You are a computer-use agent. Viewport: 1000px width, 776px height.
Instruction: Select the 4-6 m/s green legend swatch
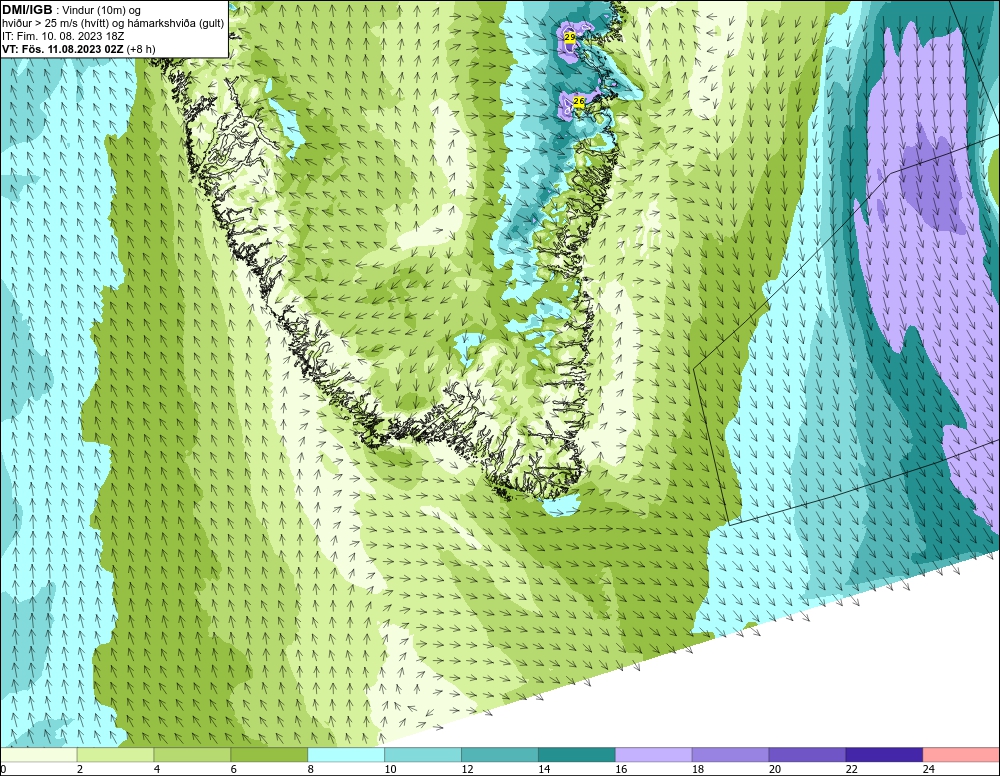[x=192, y=755]
